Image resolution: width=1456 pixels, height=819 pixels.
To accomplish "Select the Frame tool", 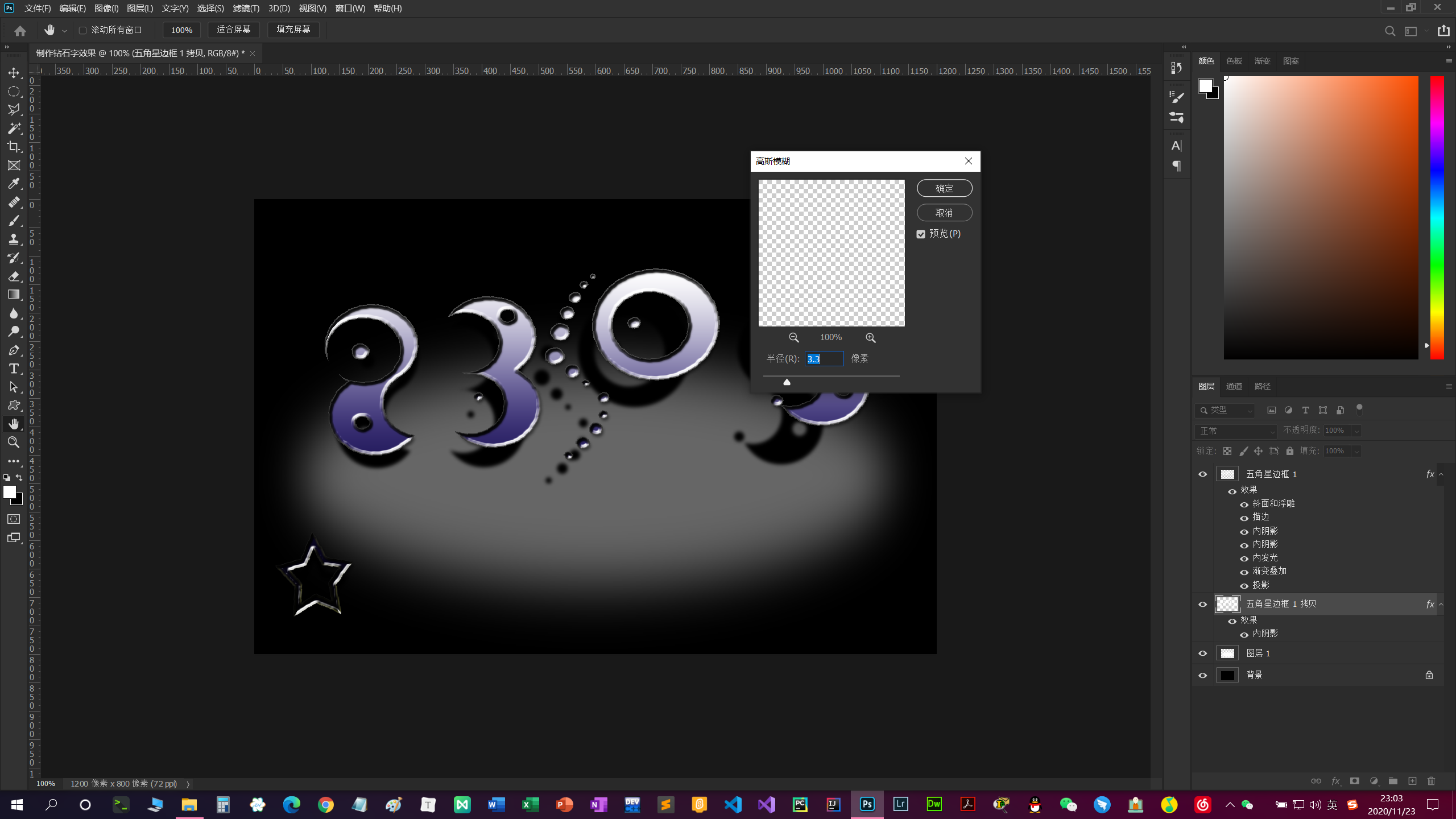I will click(x=14, y=166).
